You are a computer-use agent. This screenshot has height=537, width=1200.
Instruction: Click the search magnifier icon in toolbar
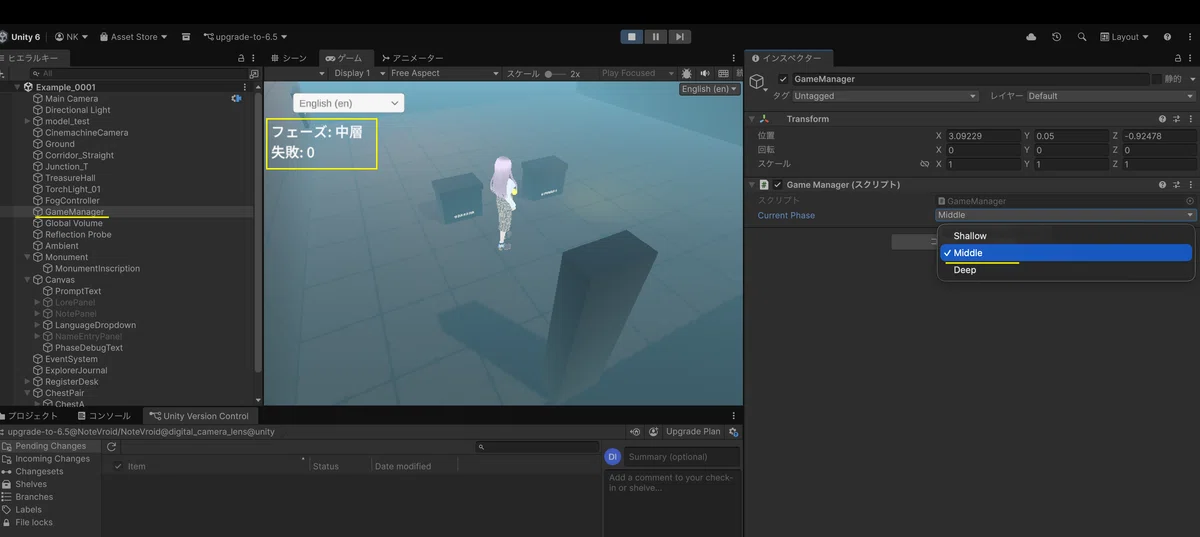click(x=1082, y=37)
